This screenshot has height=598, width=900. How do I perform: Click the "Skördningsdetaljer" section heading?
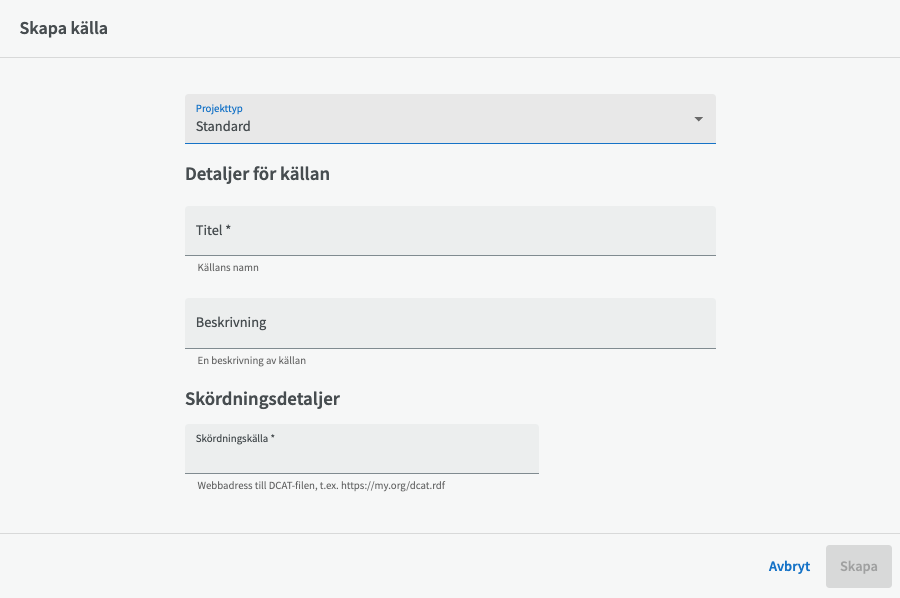tap(262, 399)
